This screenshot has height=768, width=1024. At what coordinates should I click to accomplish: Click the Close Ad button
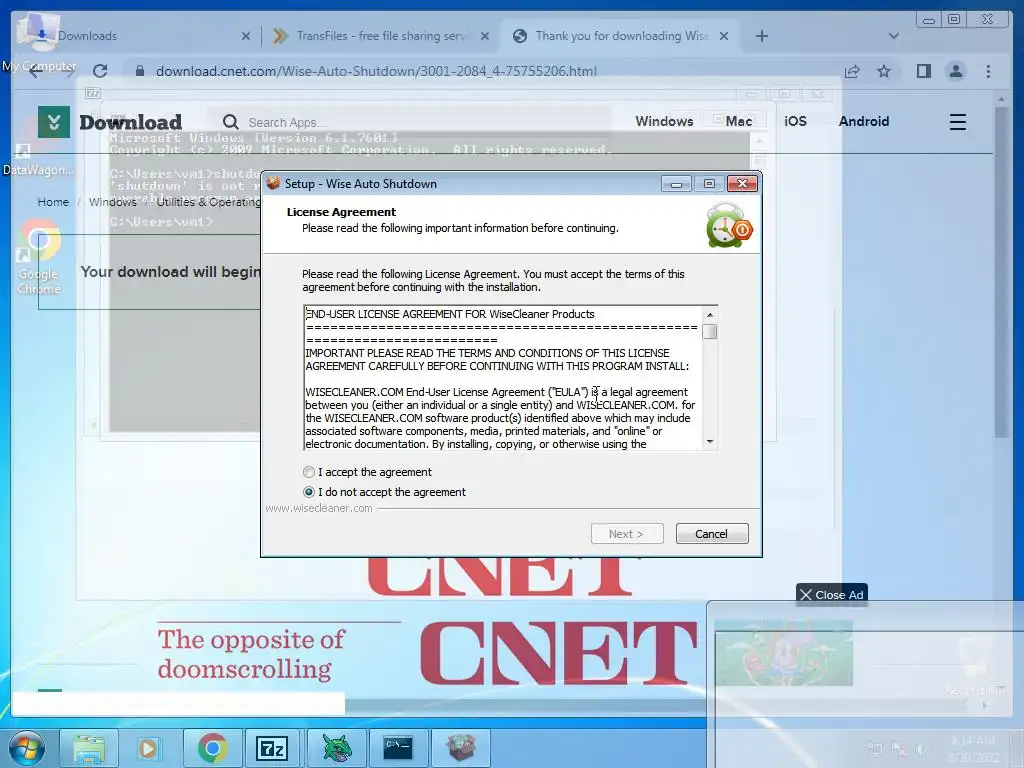tap(831, 595)
